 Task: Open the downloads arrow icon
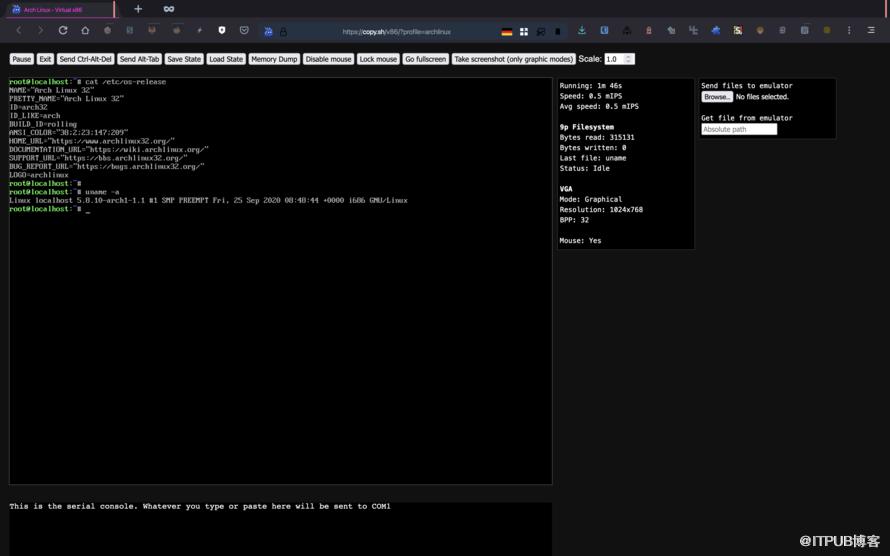point(582,31)
